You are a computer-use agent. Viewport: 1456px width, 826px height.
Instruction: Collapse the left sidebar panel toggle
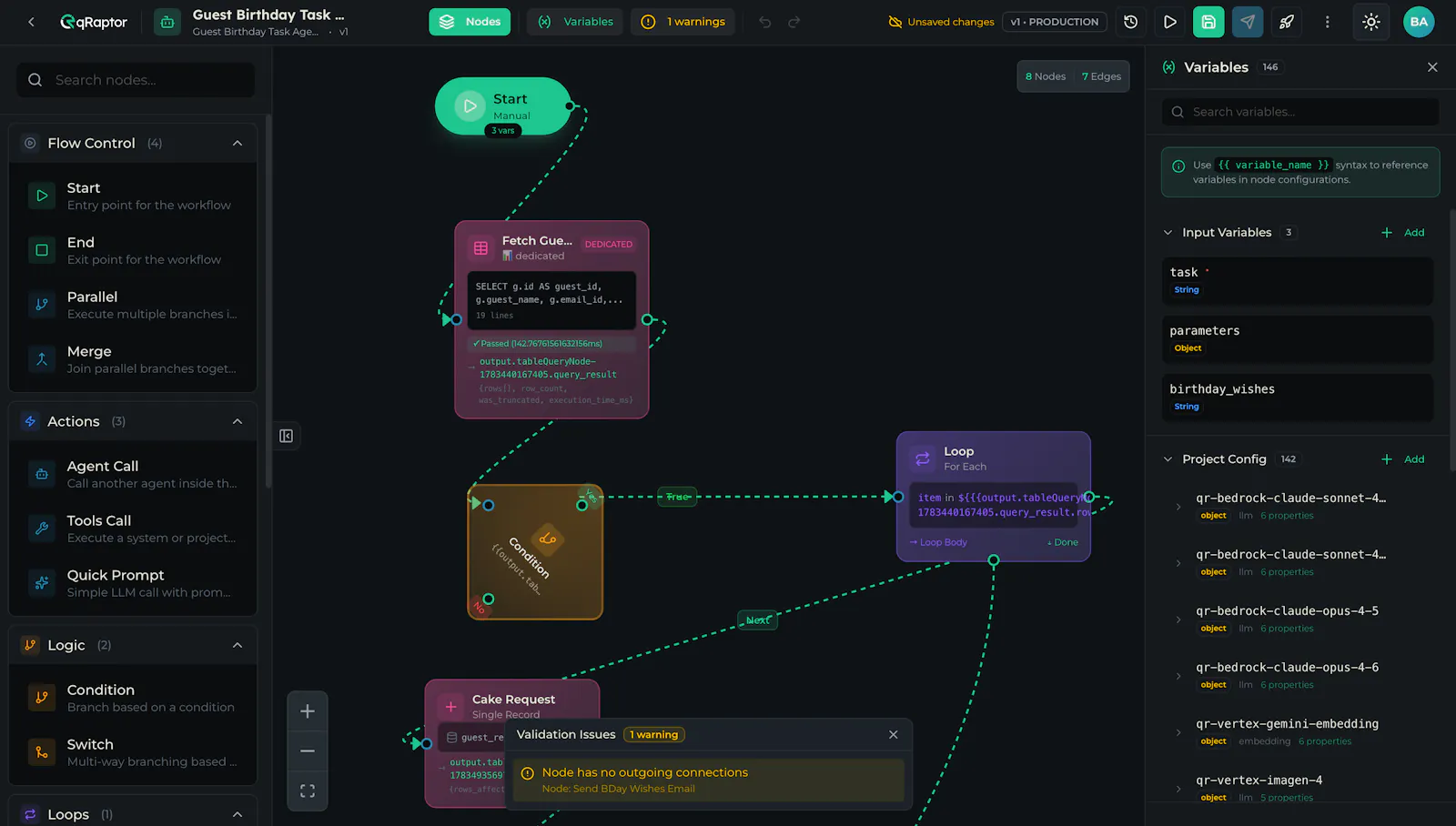click(x=287, y=437)
